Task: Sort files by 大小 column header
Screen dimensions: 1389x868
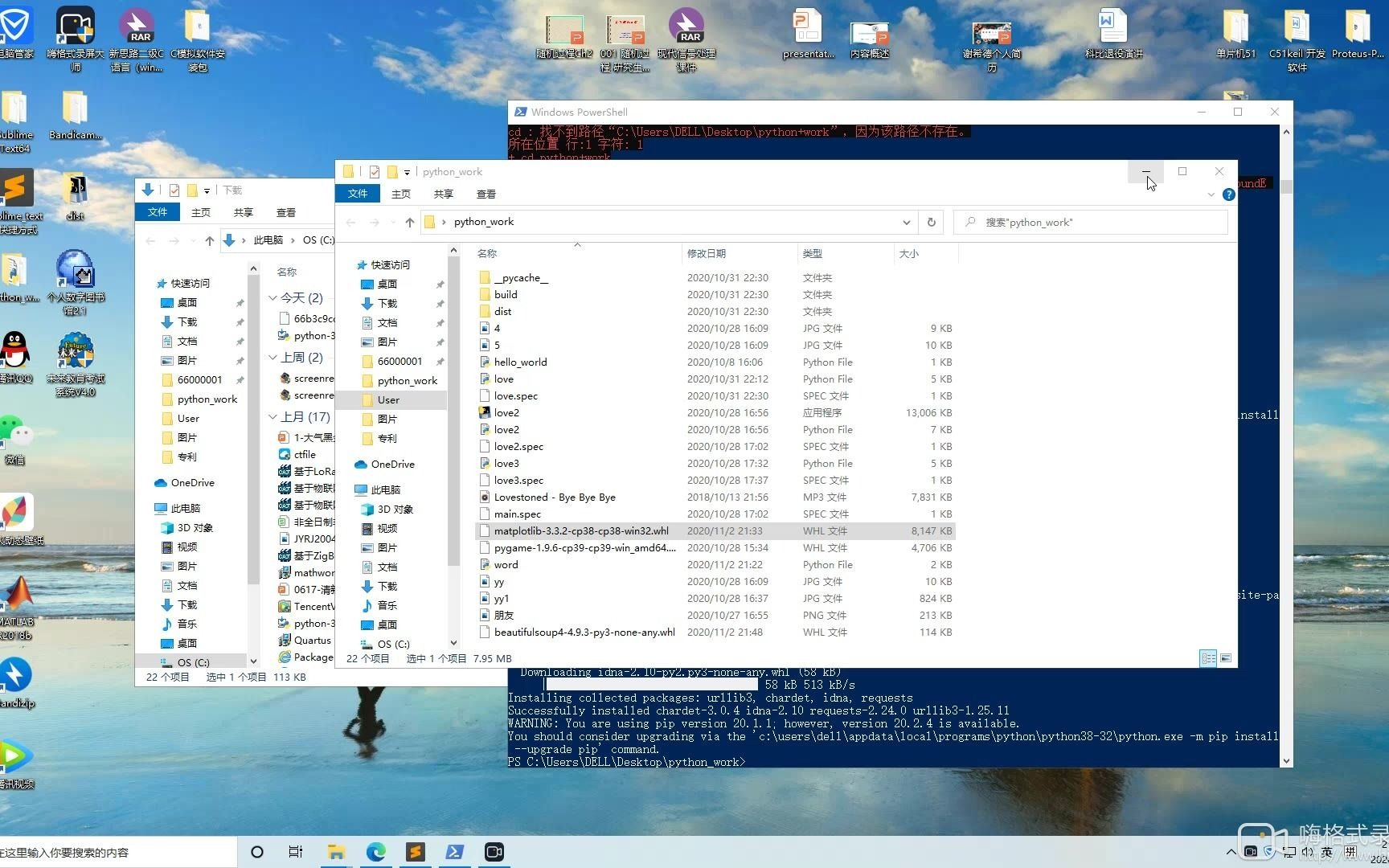Action: (926, 253)
